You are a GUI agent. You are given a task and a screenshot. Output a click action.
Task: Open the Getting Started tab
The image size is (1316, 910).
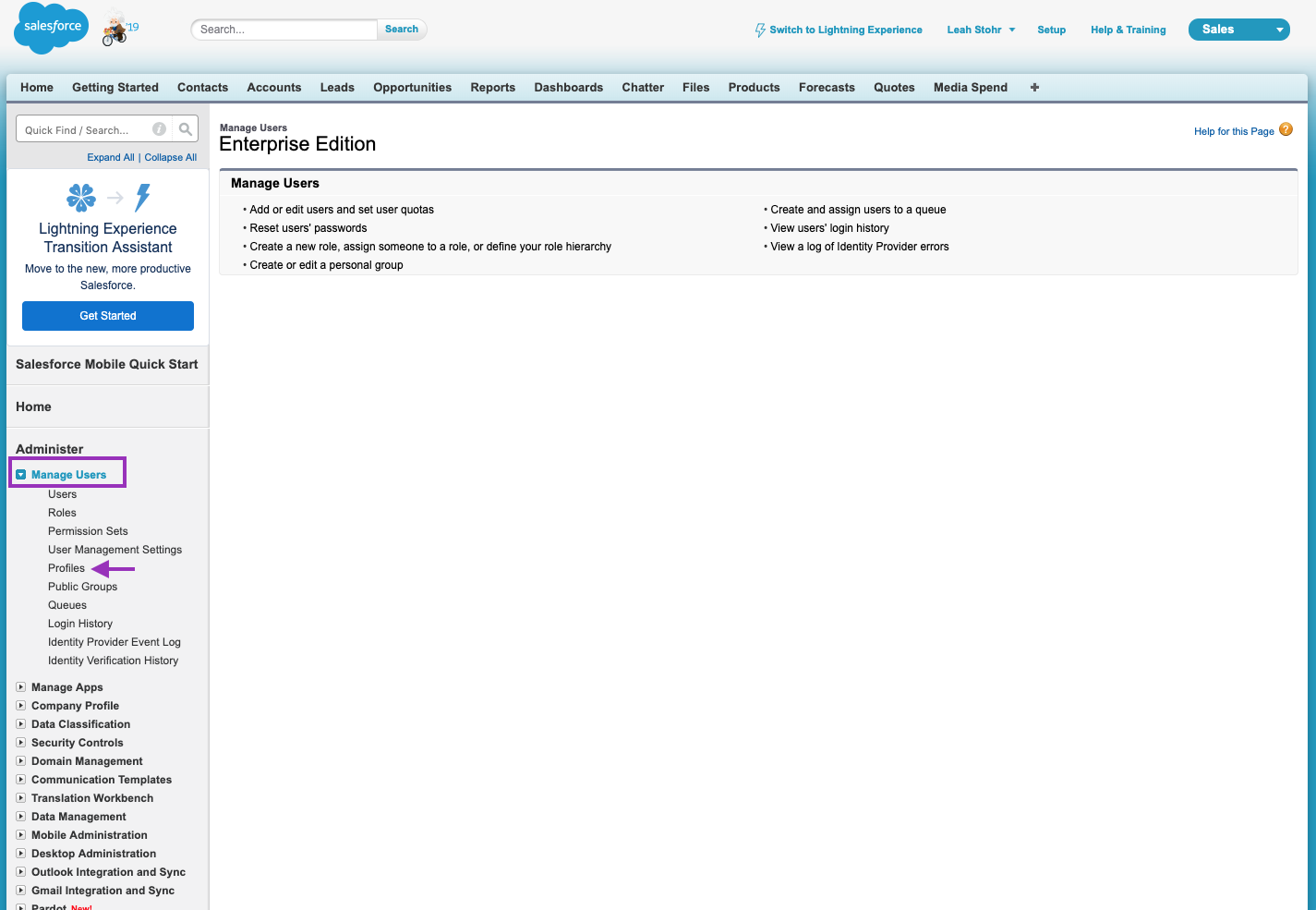[x=115, y=87]
